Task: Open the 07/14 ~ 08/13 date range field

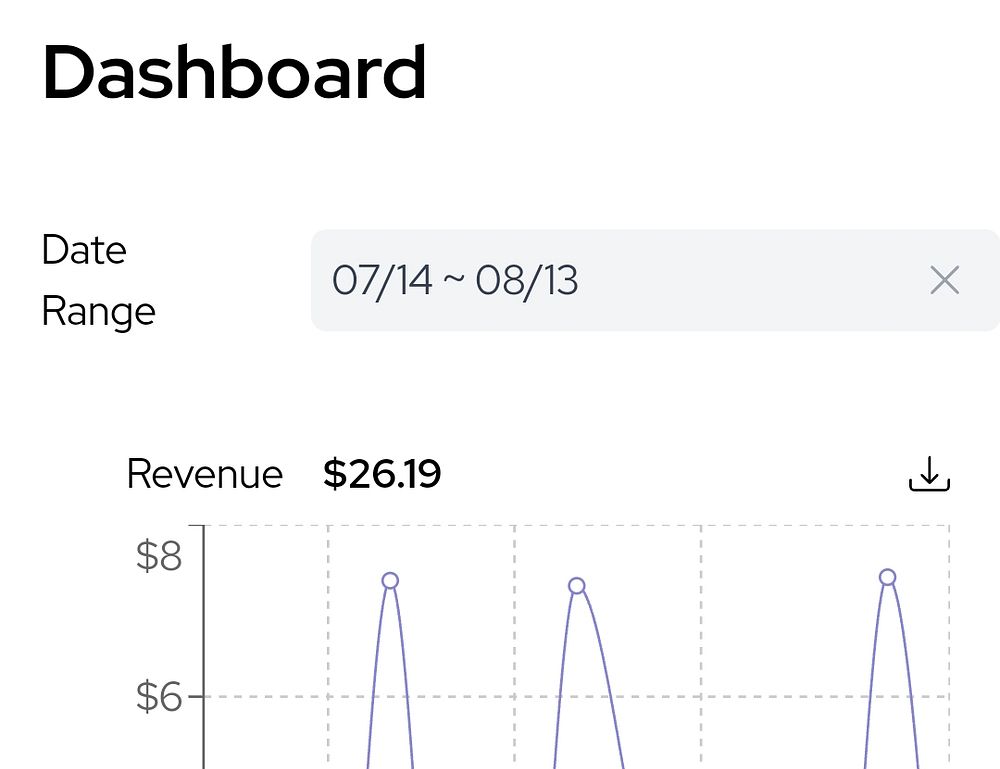Action: [x=655, y=280]
